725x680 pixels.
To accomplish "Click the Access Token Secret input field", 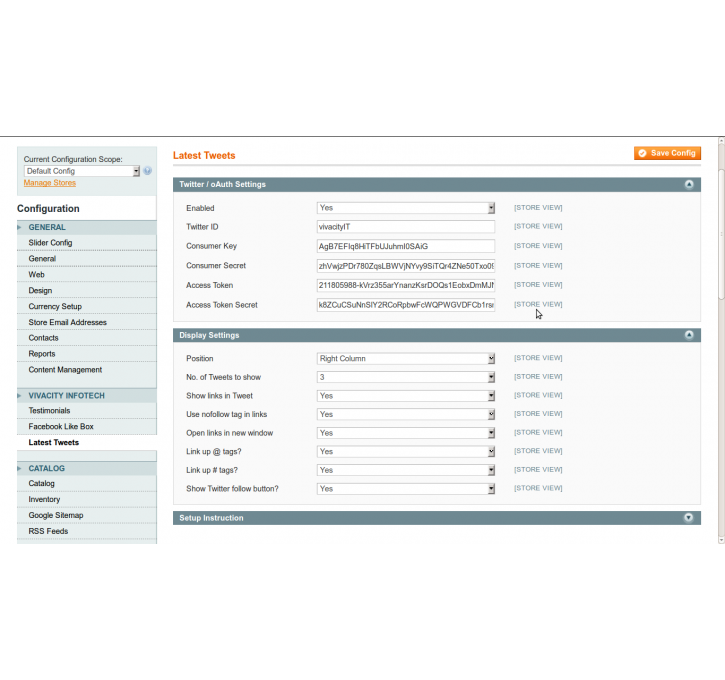I will [x=406, y=305].
